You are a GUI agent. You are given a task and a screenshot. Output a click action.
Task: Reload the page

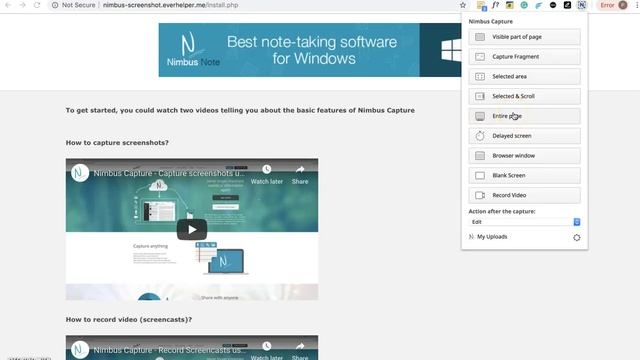pos(37,5)
